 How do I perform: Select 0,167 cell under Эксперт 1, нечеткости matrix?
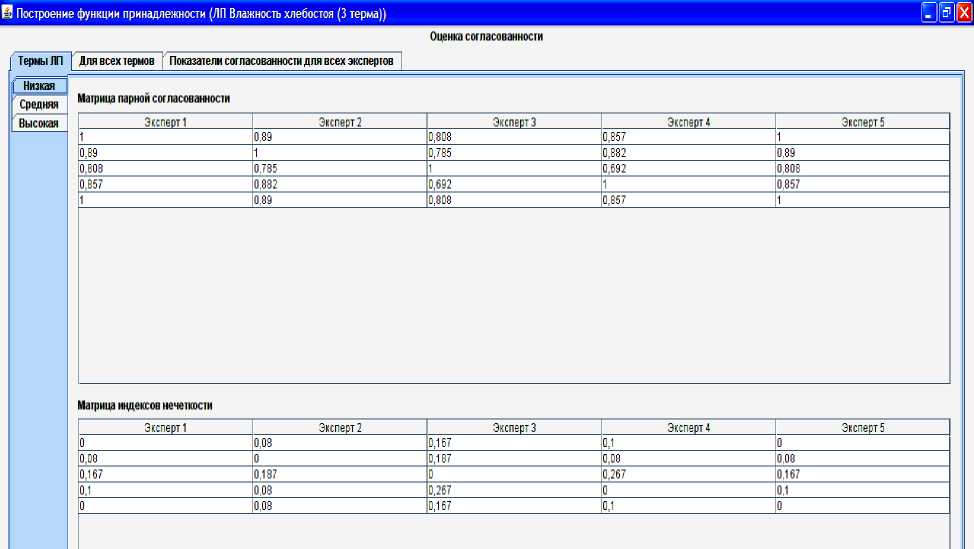coord(165,474)
